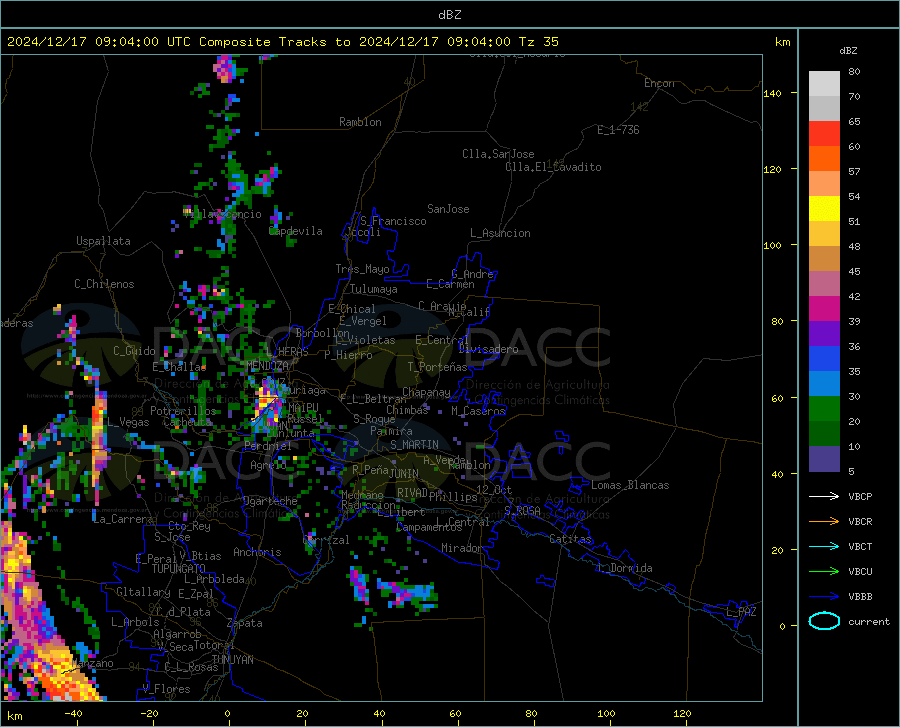Select the green 20-30 dBZ legend swatch
The width and height of the screenshot is (900, 727).
[x=824, y=409]
